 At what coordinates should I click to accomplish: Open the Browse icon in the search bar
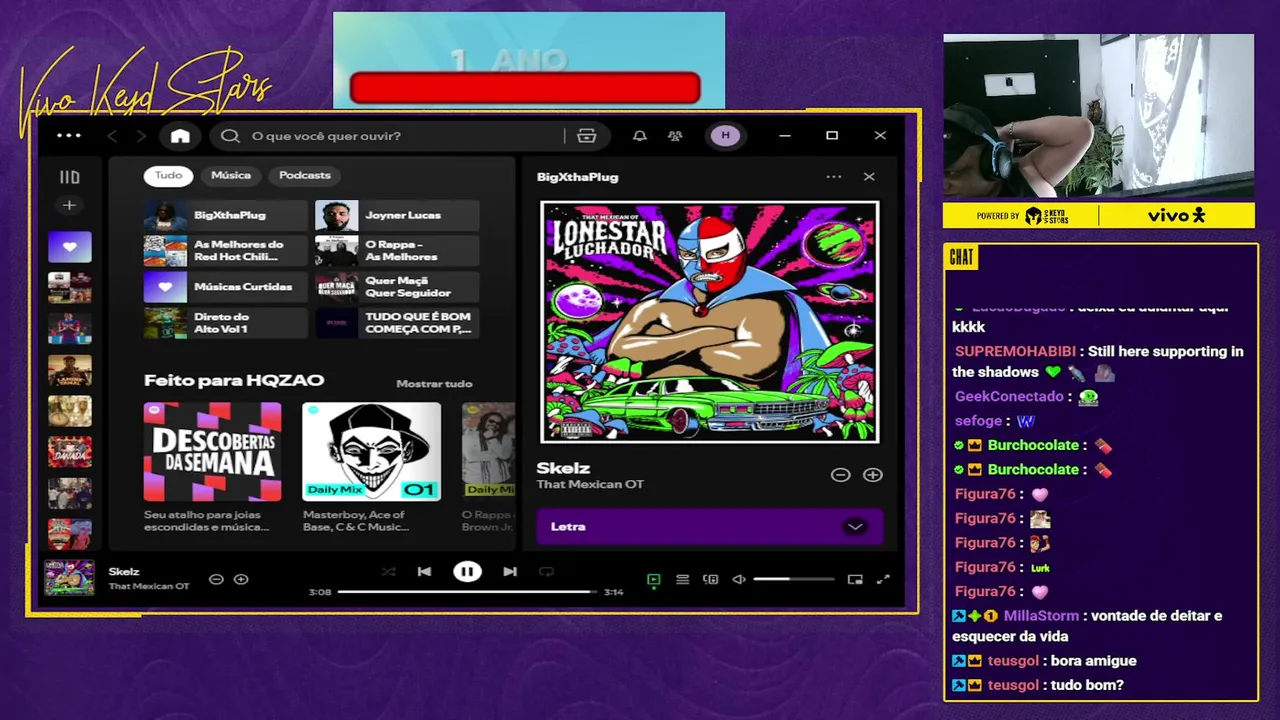[587, 136]
